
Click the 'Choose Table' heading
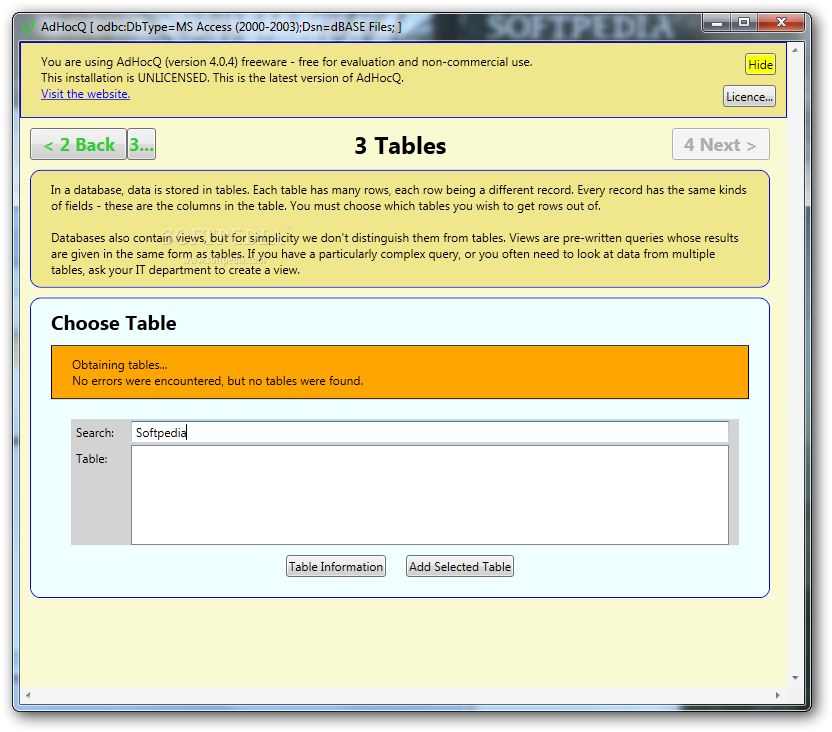114,323
